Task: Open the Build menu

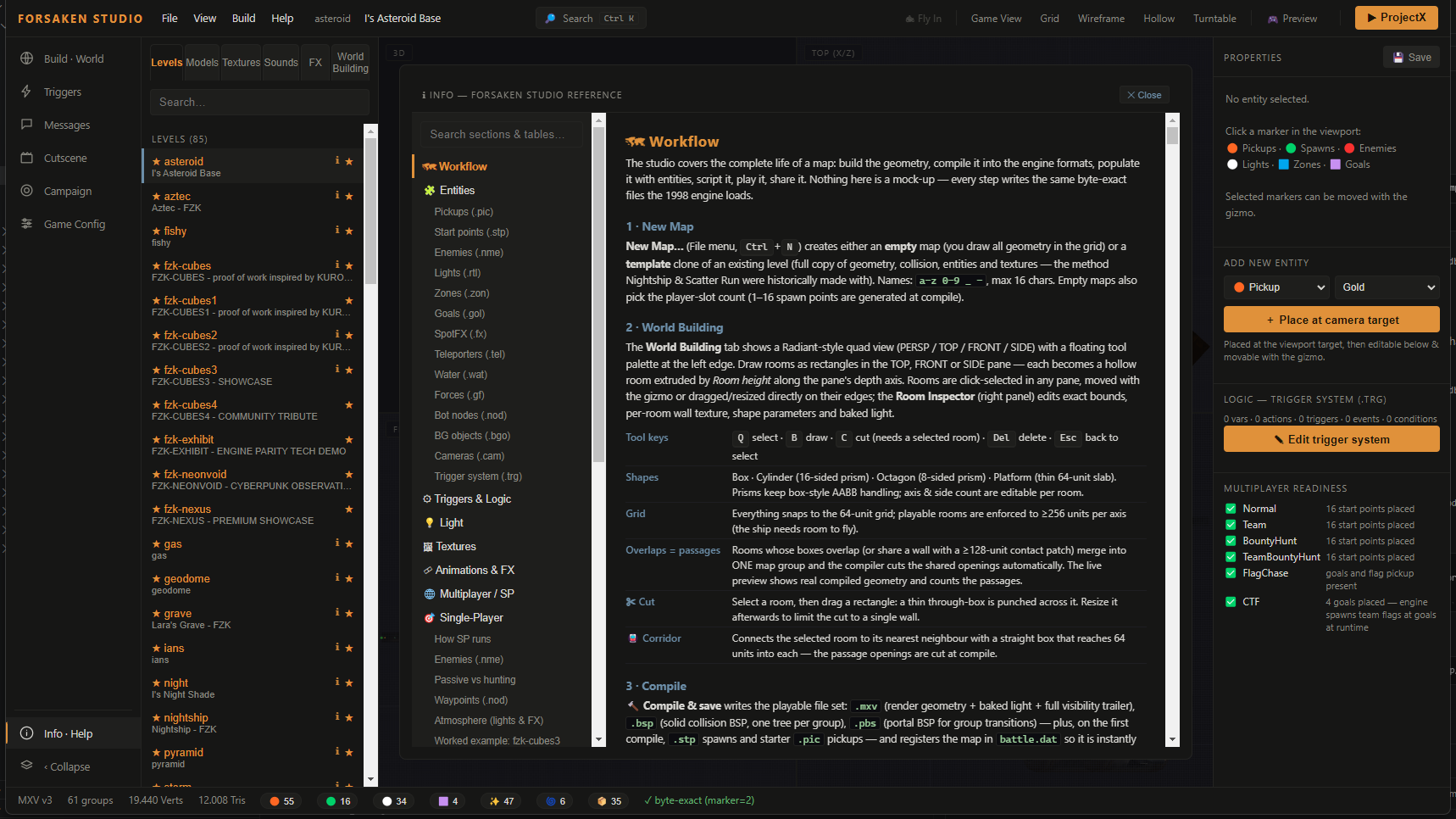Action: click(244, 19)
